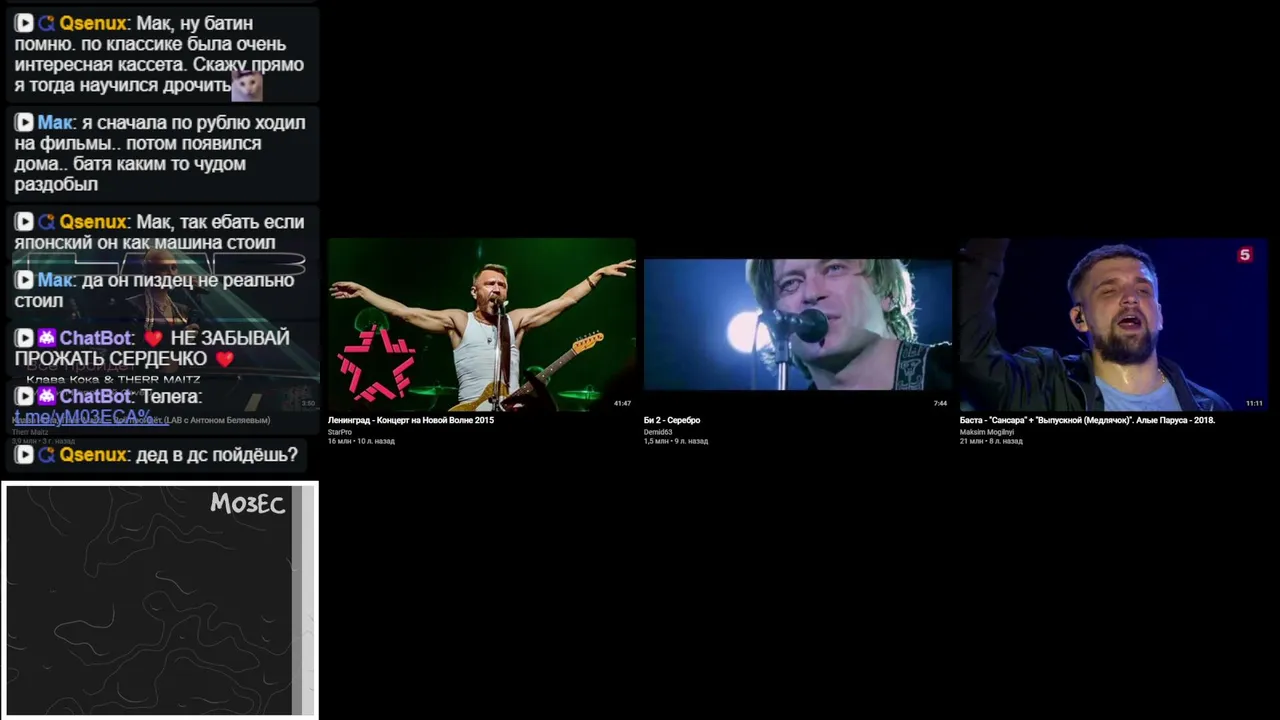Click Qsenux username in "ну батин помню" message
Viewport: 1280px width, 720px height.
[x=93, y=23]
